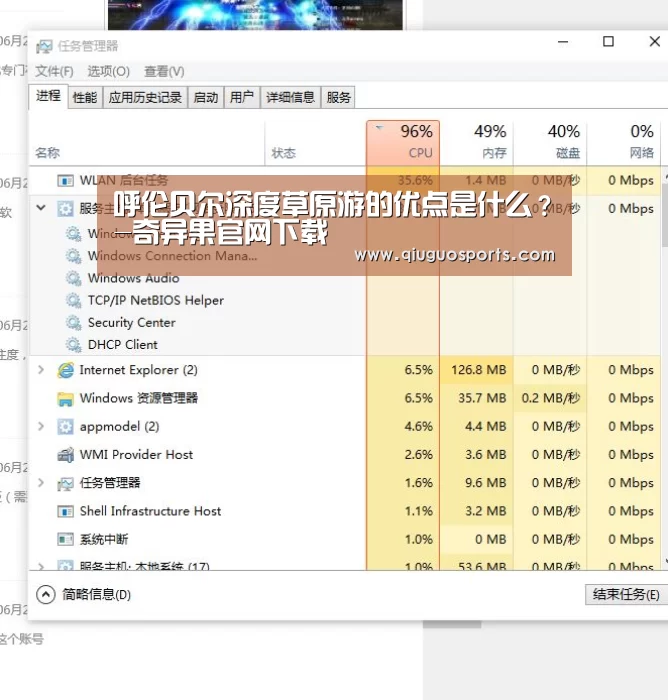
Task: Click the 服务主机 gear icon
Action: 65,208
